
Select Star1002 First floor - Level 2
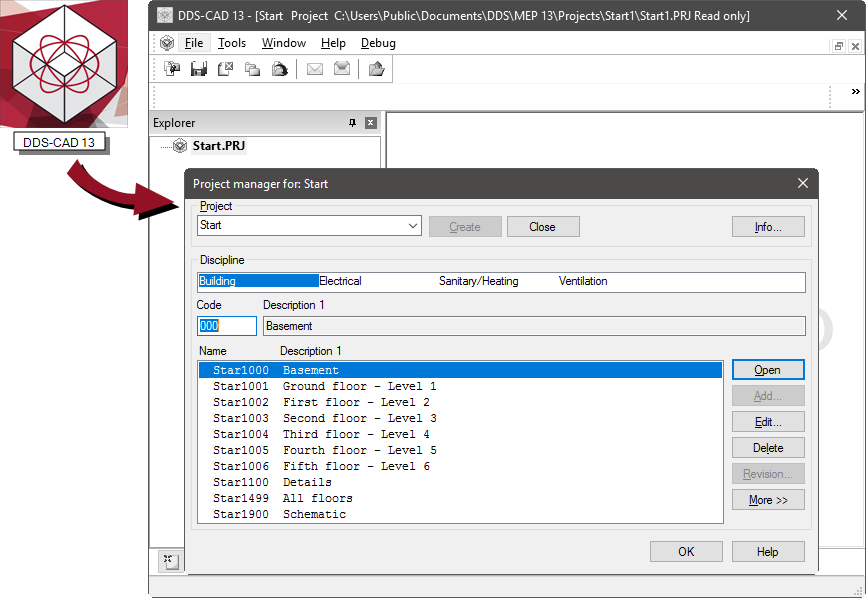click(x=460, y=402)
